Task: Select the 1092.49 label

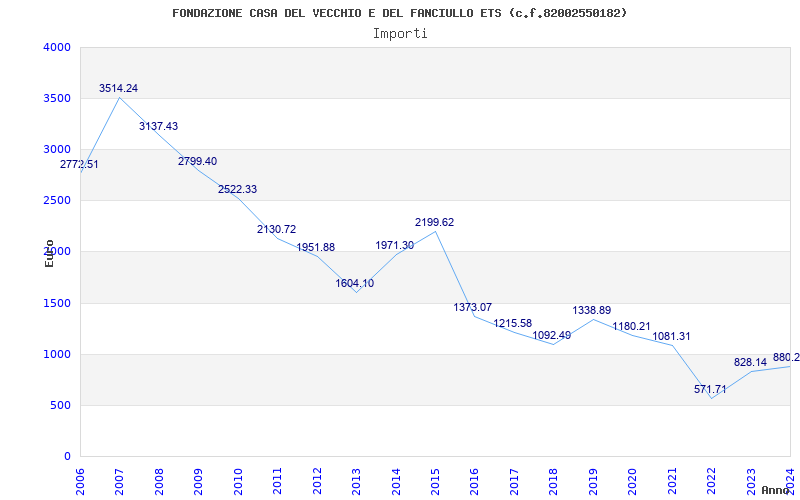Action: coord(552,335)
